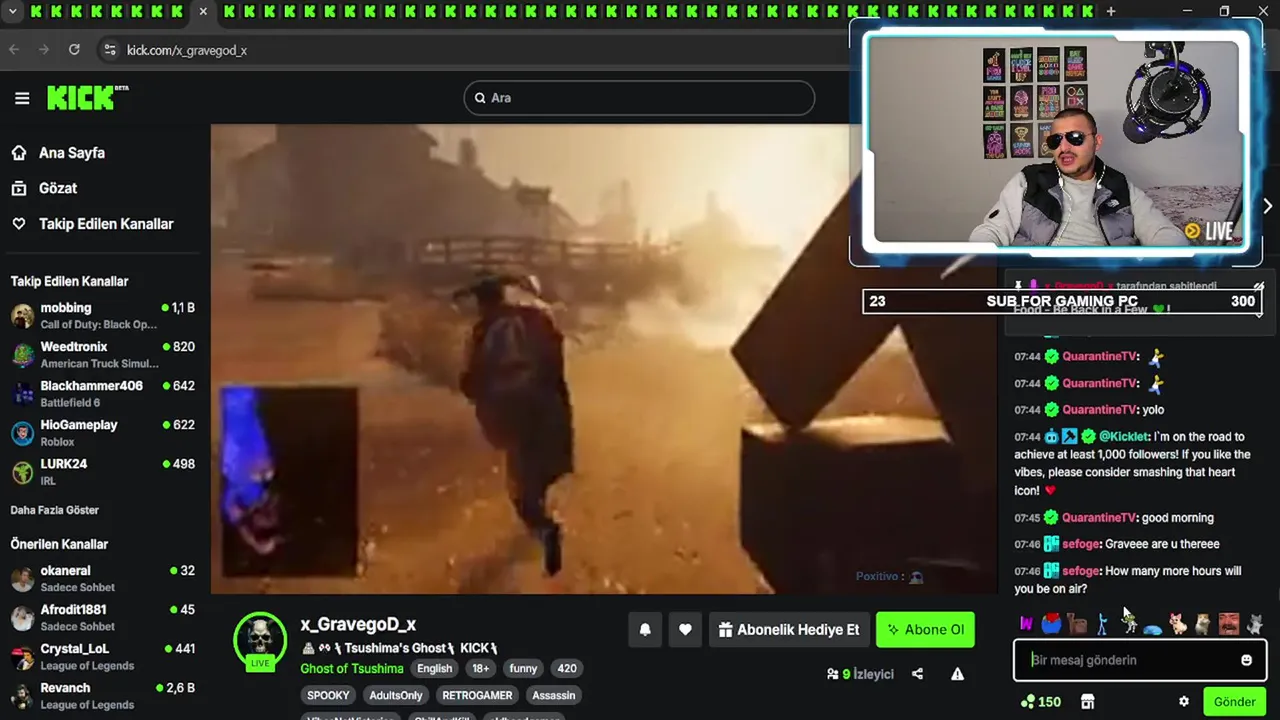The image size is (1280, 720).
Task: Open chat settings gear
Action: click(1184, 702)
